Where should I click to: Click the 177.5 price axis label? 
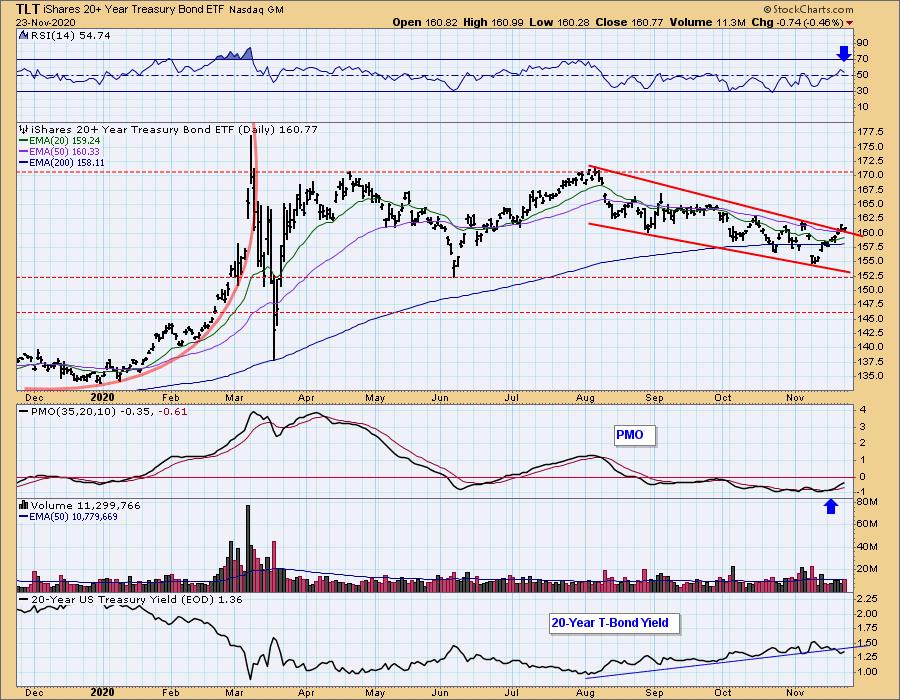click(x=869, y=132)
